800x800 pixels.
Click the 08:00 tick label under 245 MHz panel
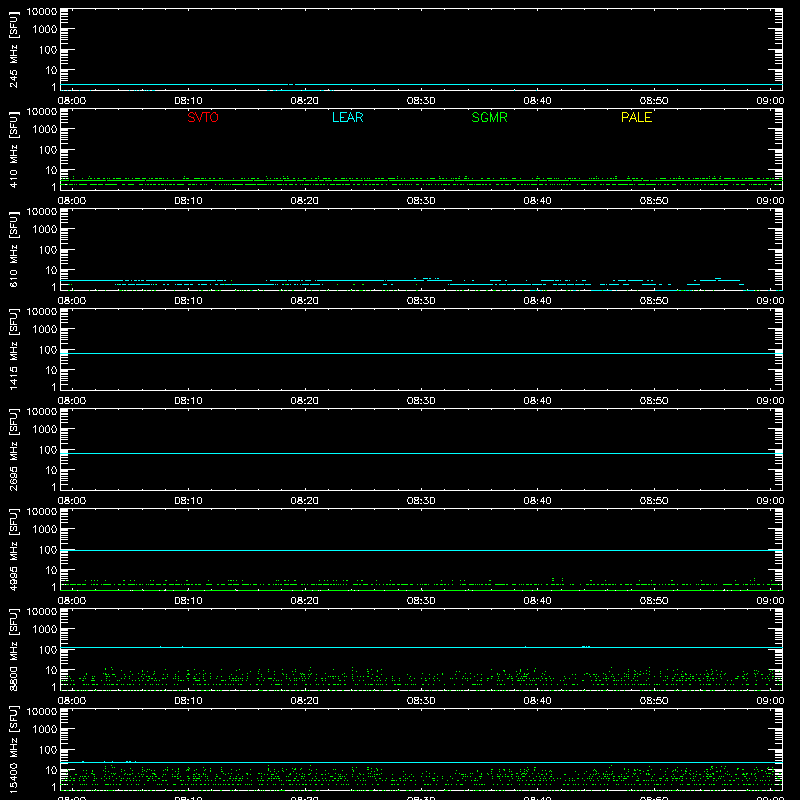click(72, 101)
